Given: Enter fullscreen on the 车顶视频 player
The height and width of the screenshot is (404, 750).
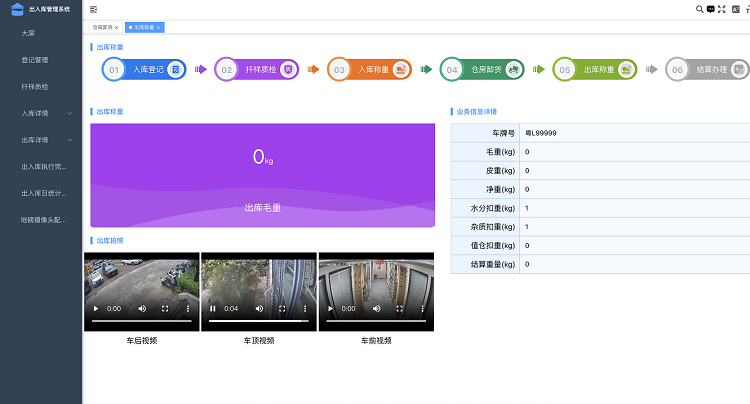Looking at the screenshot, I should (x=282, y=309).
